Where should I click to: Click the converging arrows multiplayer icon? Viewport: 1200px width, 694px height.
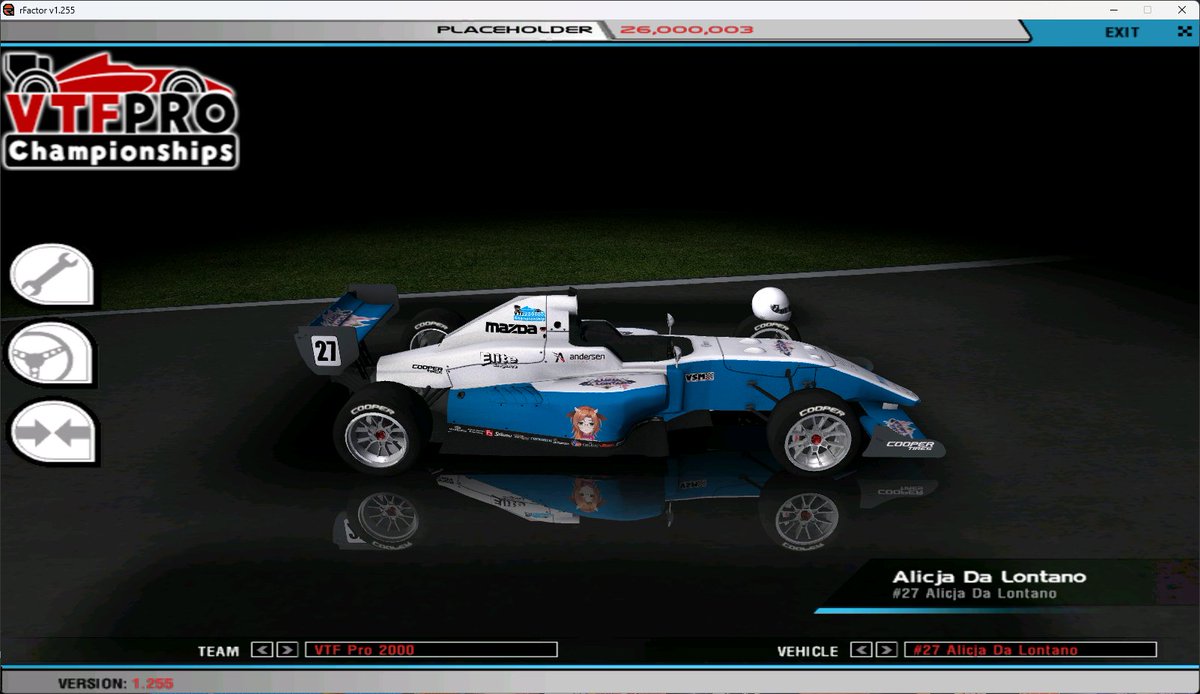(51, 431)
